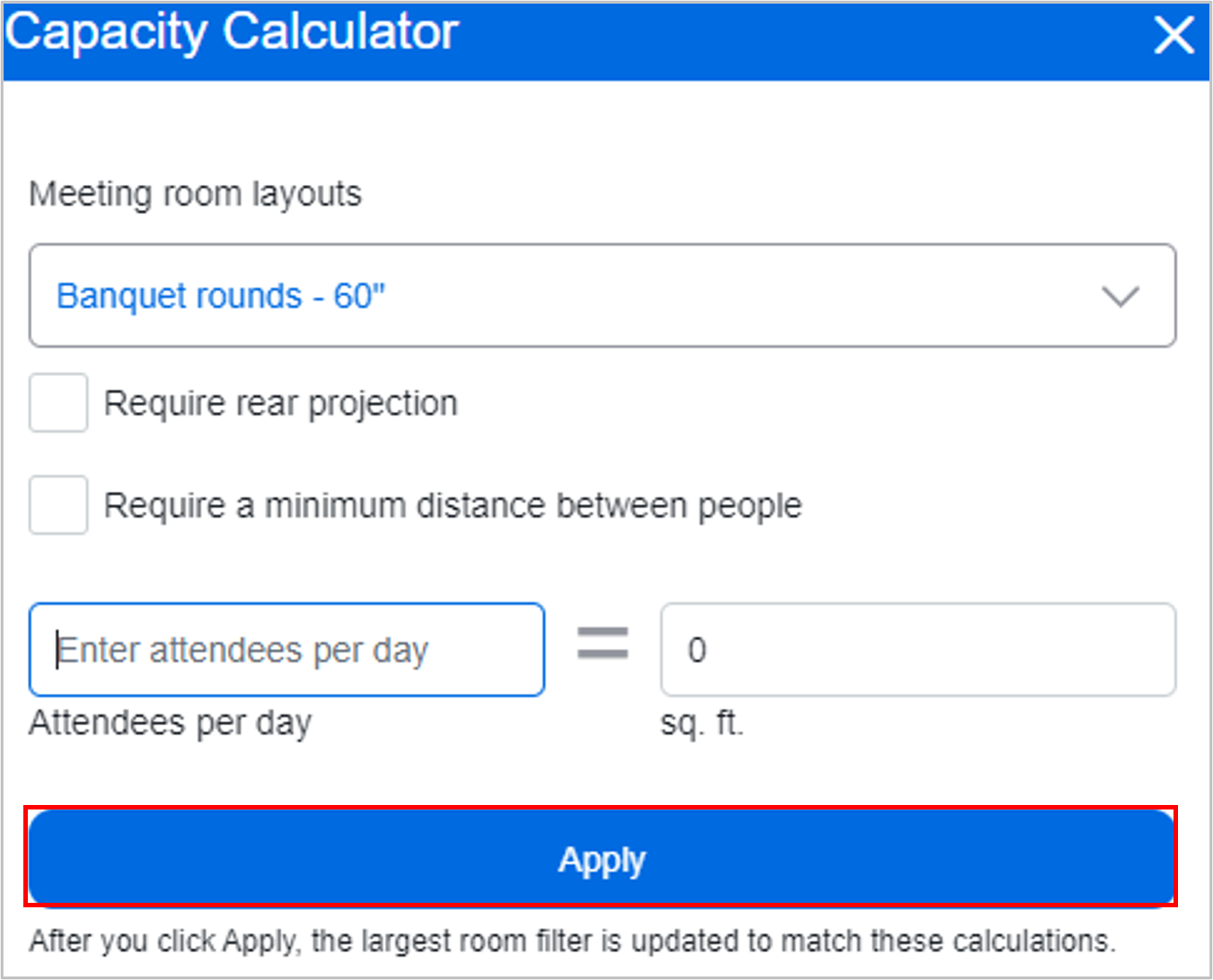Tick the minimum distance between people checkbox
The image size is (1213, 980).
click(x=58, y=505)
